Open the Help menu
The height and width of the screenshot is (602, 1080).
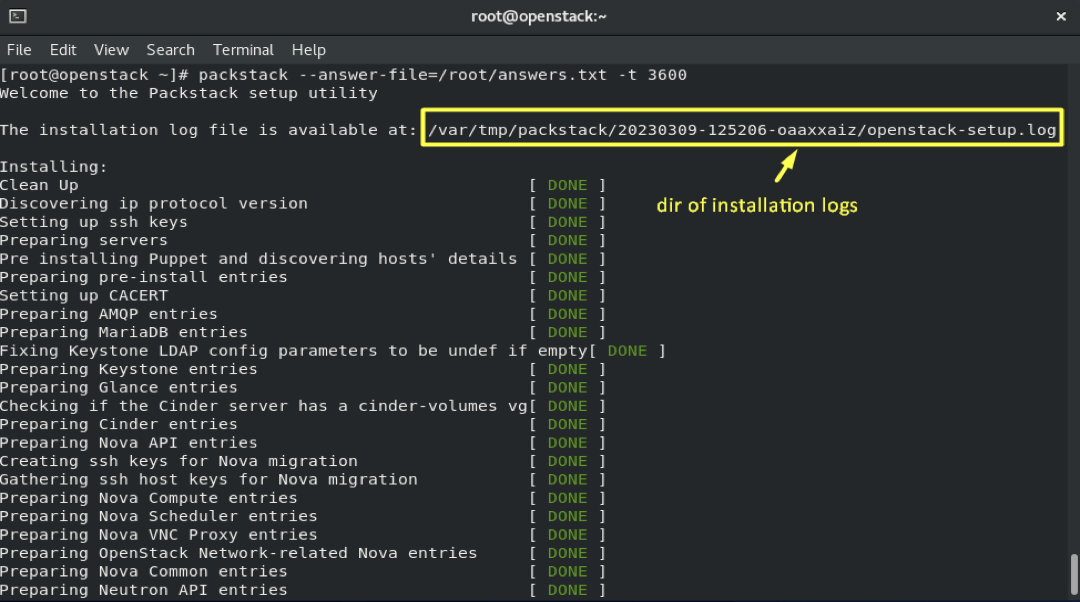point(309,50)
